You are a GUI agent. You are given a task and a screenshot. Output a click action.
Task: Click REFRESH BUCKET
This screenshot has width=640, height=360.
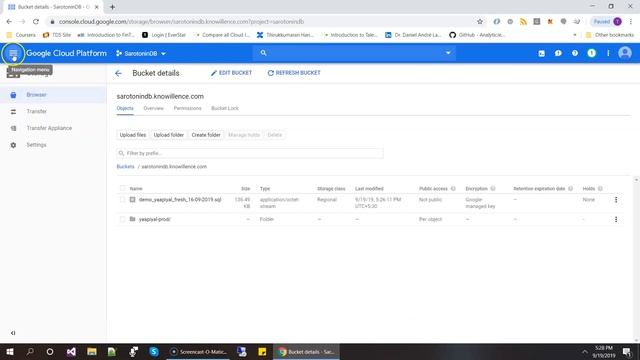294,73
